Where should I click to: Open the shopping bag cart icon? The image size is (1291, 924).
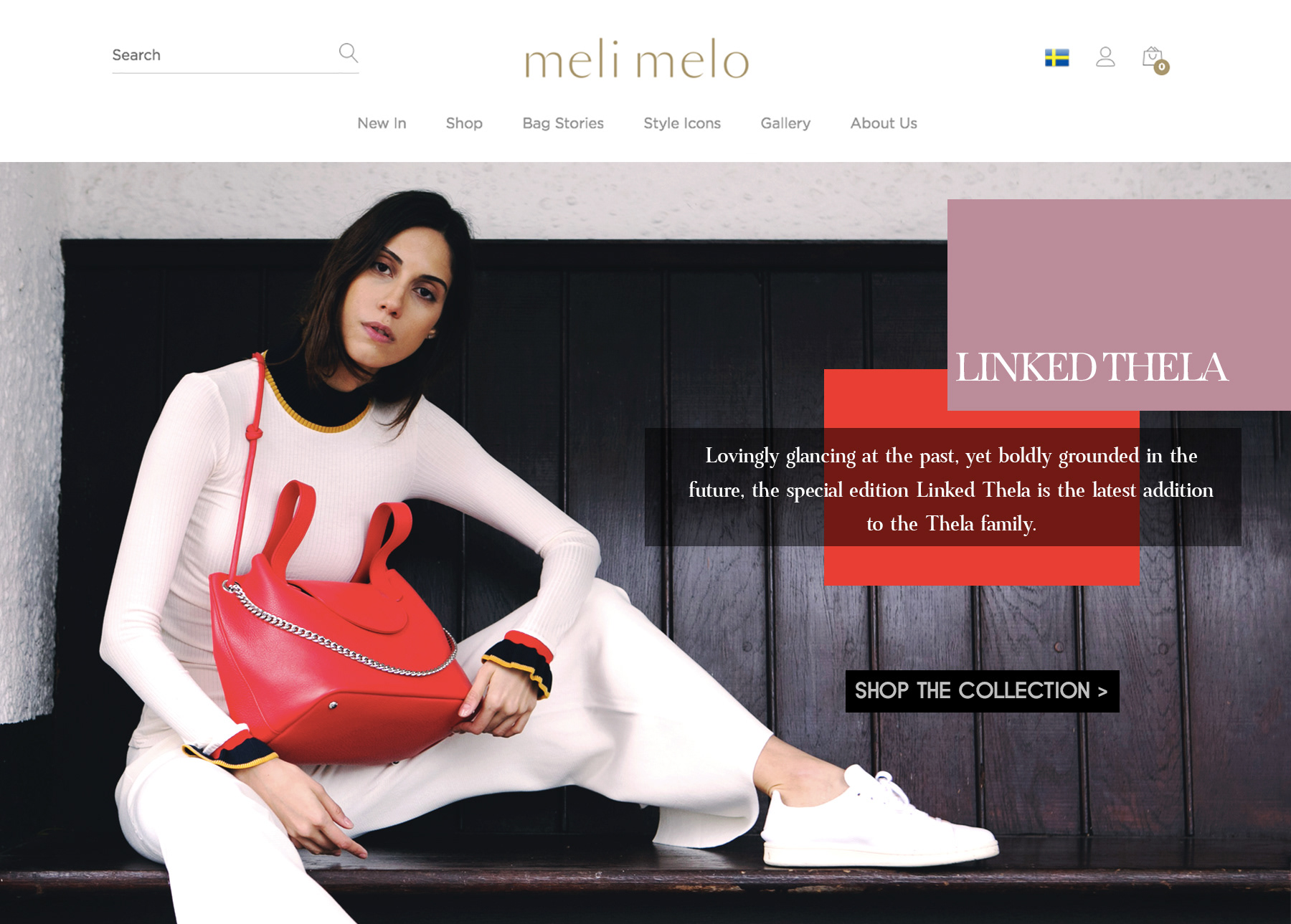click(x=1153, y=57)
